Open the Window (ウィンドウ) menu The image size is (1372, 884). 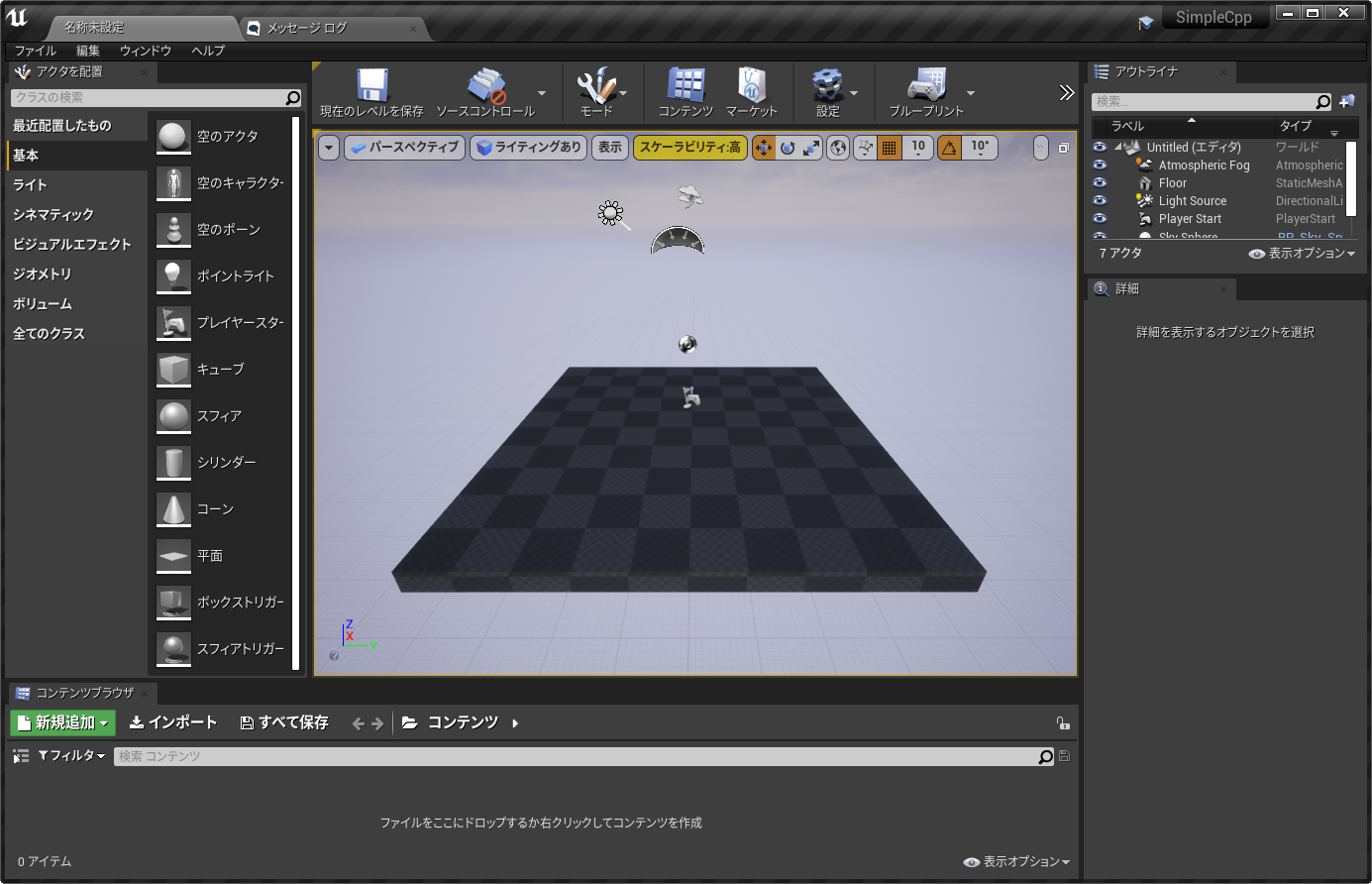click(x=146, y=51)
